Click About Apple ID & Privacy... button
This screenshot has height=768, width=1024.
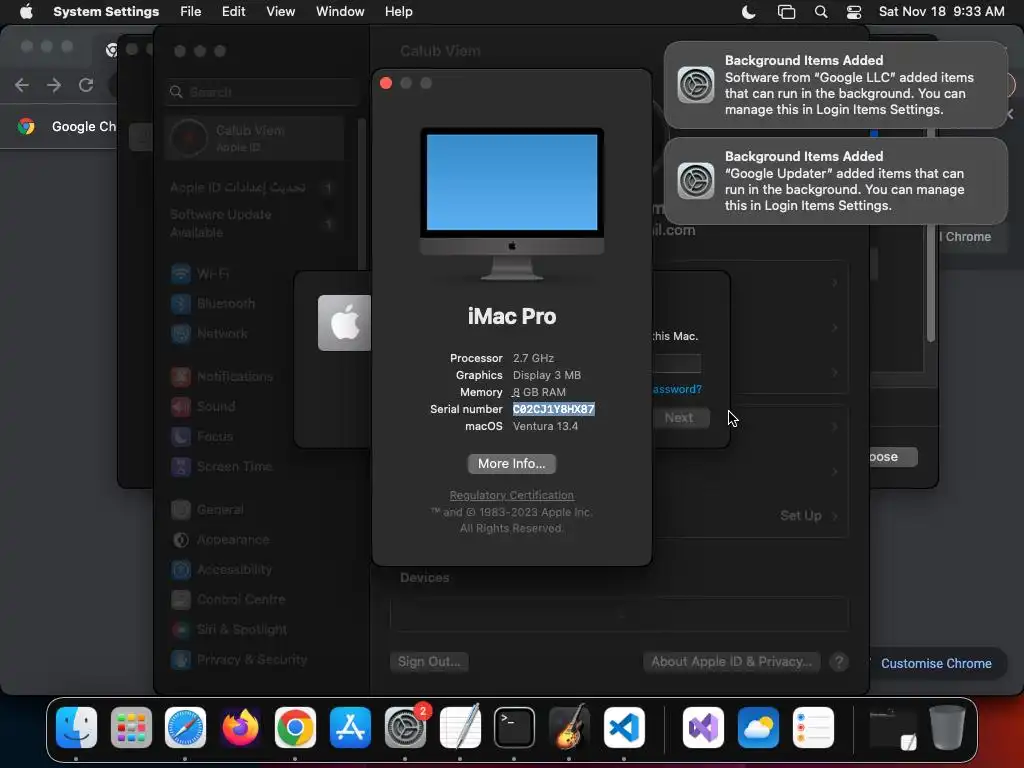pyautogui.click(x=731, y=662)
